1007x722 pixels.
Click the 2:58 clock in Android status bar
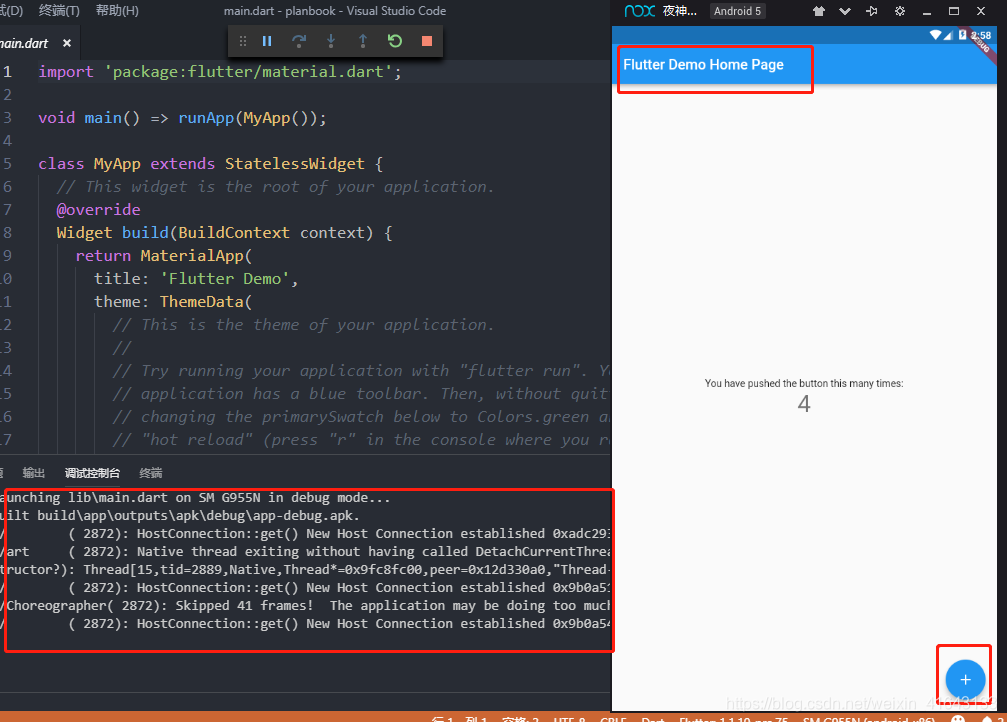(x=981, y=35)
